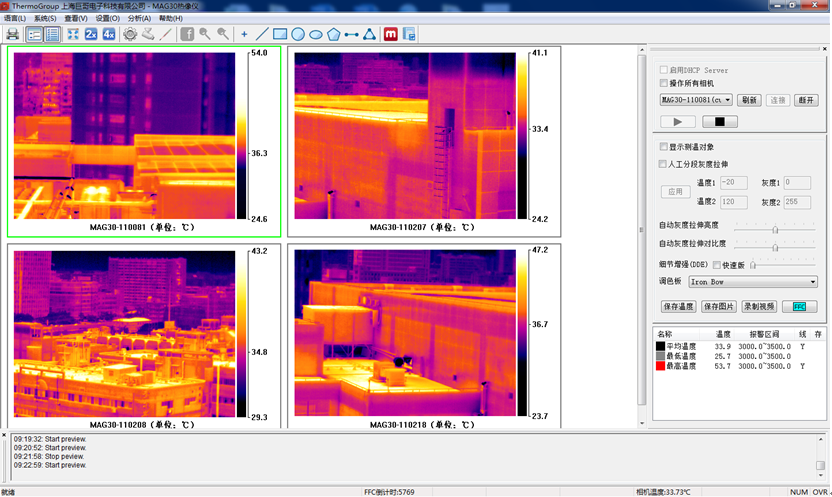The height and width of the screenshot is (497, 832).
Task: Click the window layout icon at toolbar end
Action: [409, 34]
